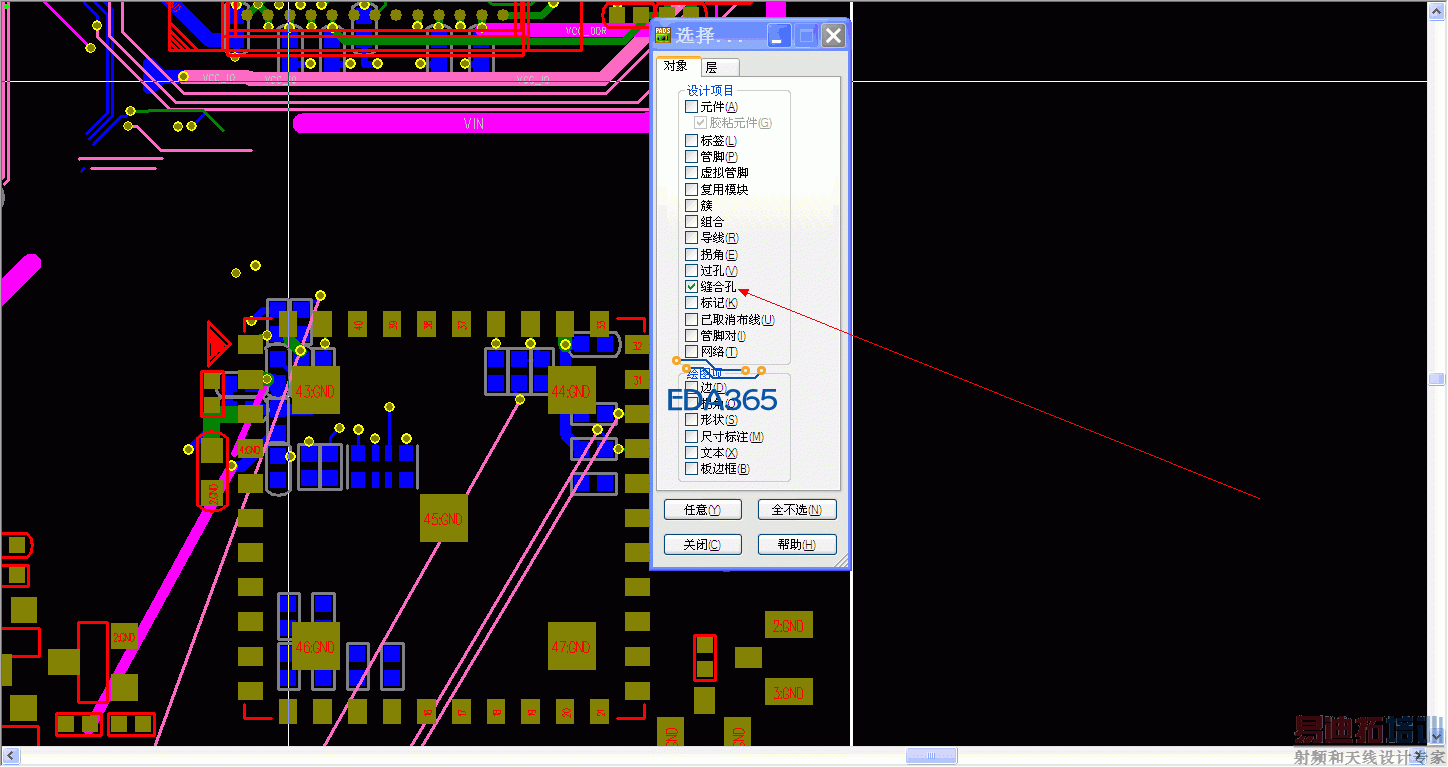This screenshot has width=1448, height=767.
Task: Click the 全不选(N) button
Action: click(797, 510)
